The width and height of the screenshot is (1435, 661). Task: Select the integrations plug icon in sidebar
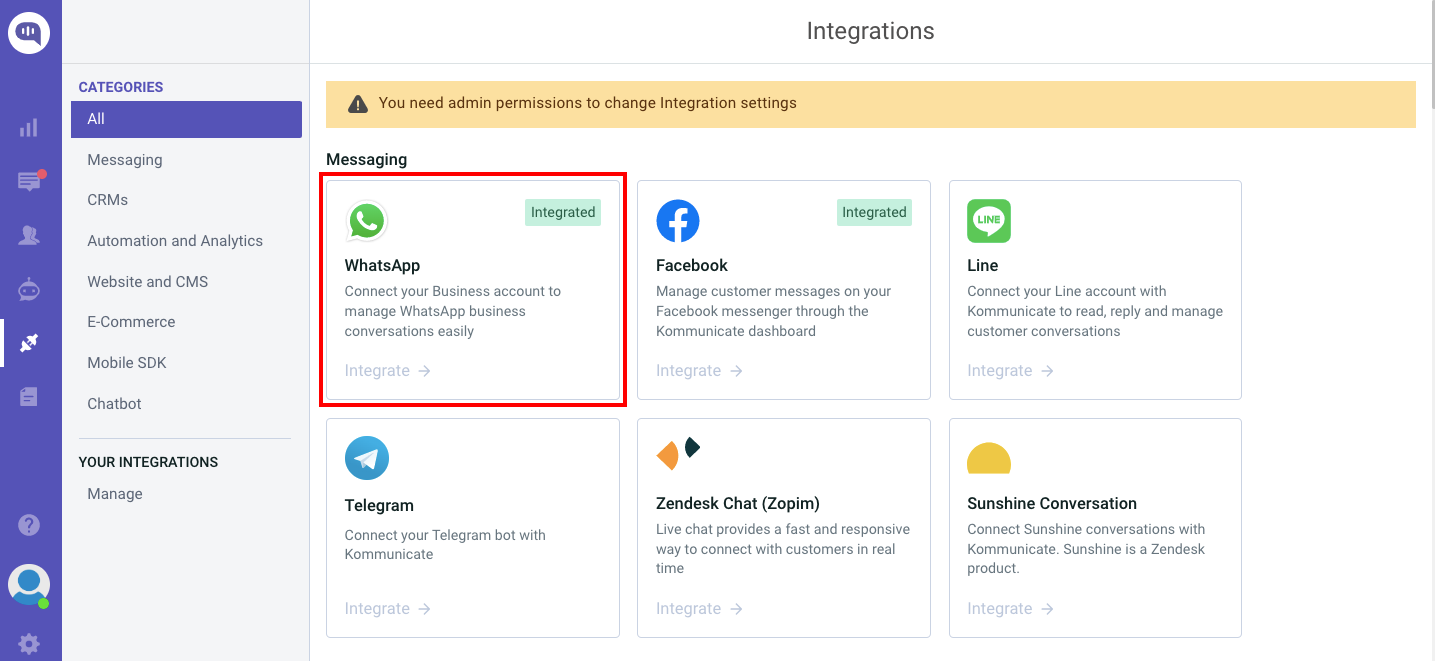[29, 343]
